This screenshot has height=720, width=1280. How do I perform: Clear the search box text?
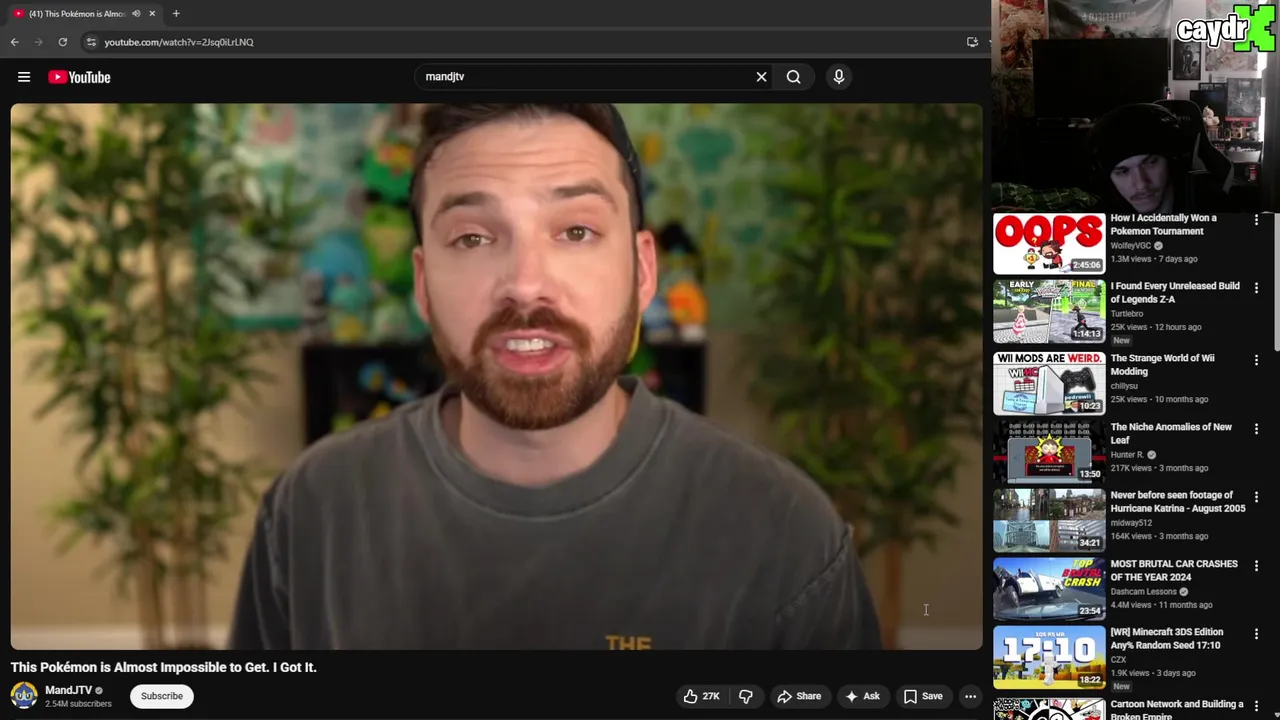pyautogui.click(x=761, y=77)
